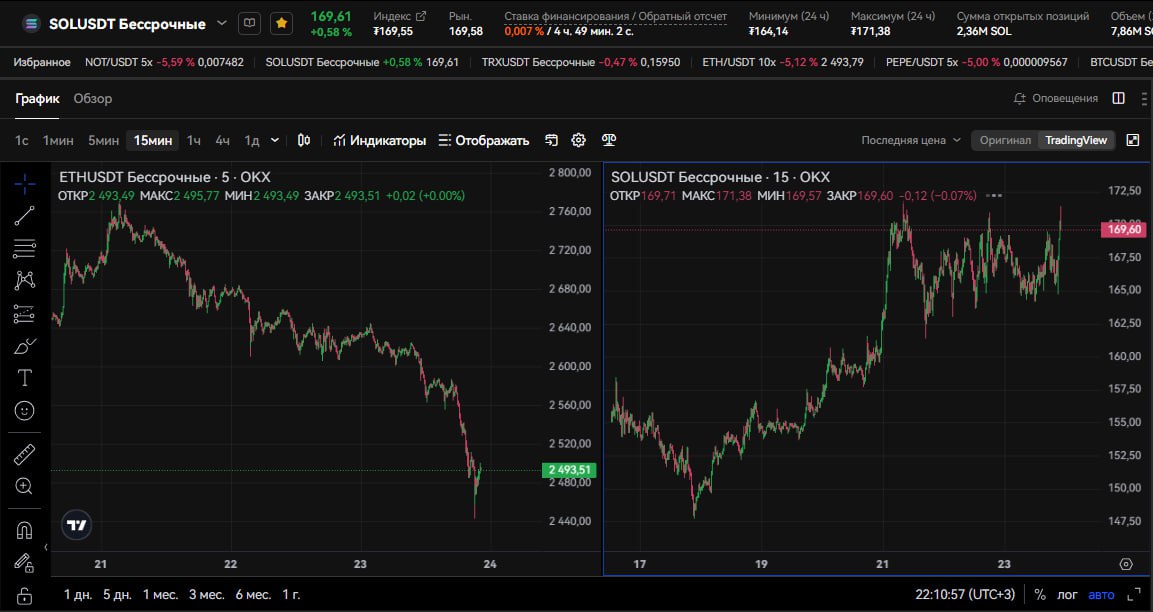The width and height of the screenshot is (1153, 612).
Task: Set chart range to 5 дн.
Action: [117, 594]
